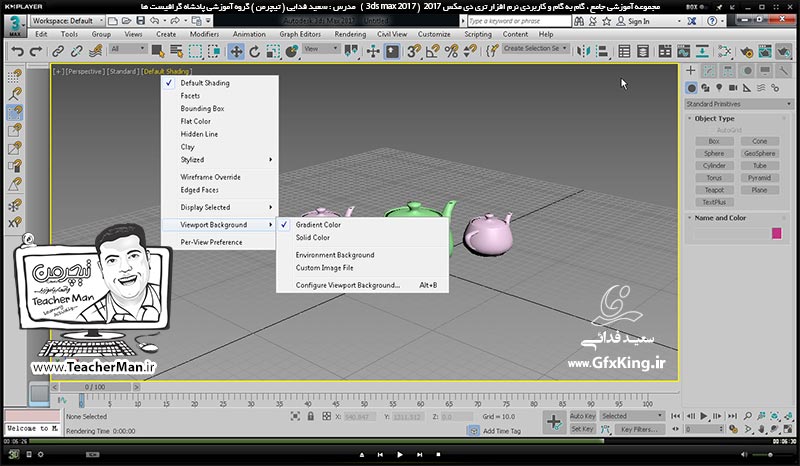Image resolution: width=800 pixels, height=466 pixels.
Task: Open the Layer Explorer icon
Action: (643, 52)
